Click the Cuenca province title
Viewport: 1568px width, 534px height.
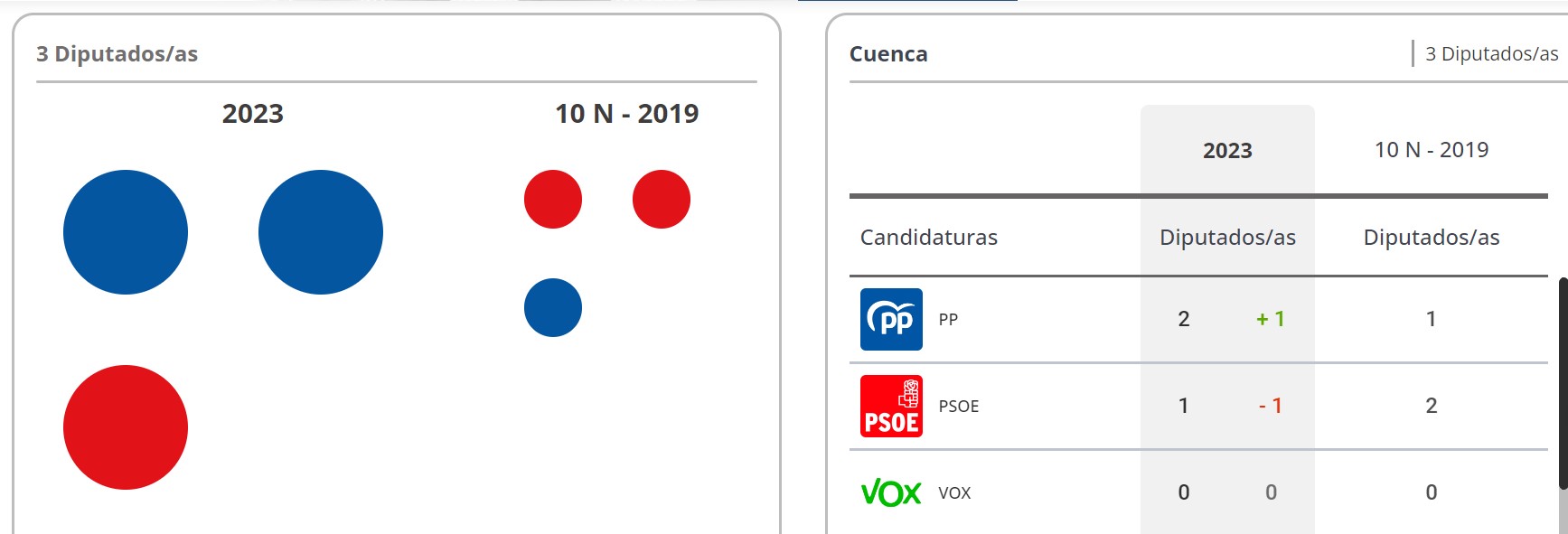pos(888,54)
